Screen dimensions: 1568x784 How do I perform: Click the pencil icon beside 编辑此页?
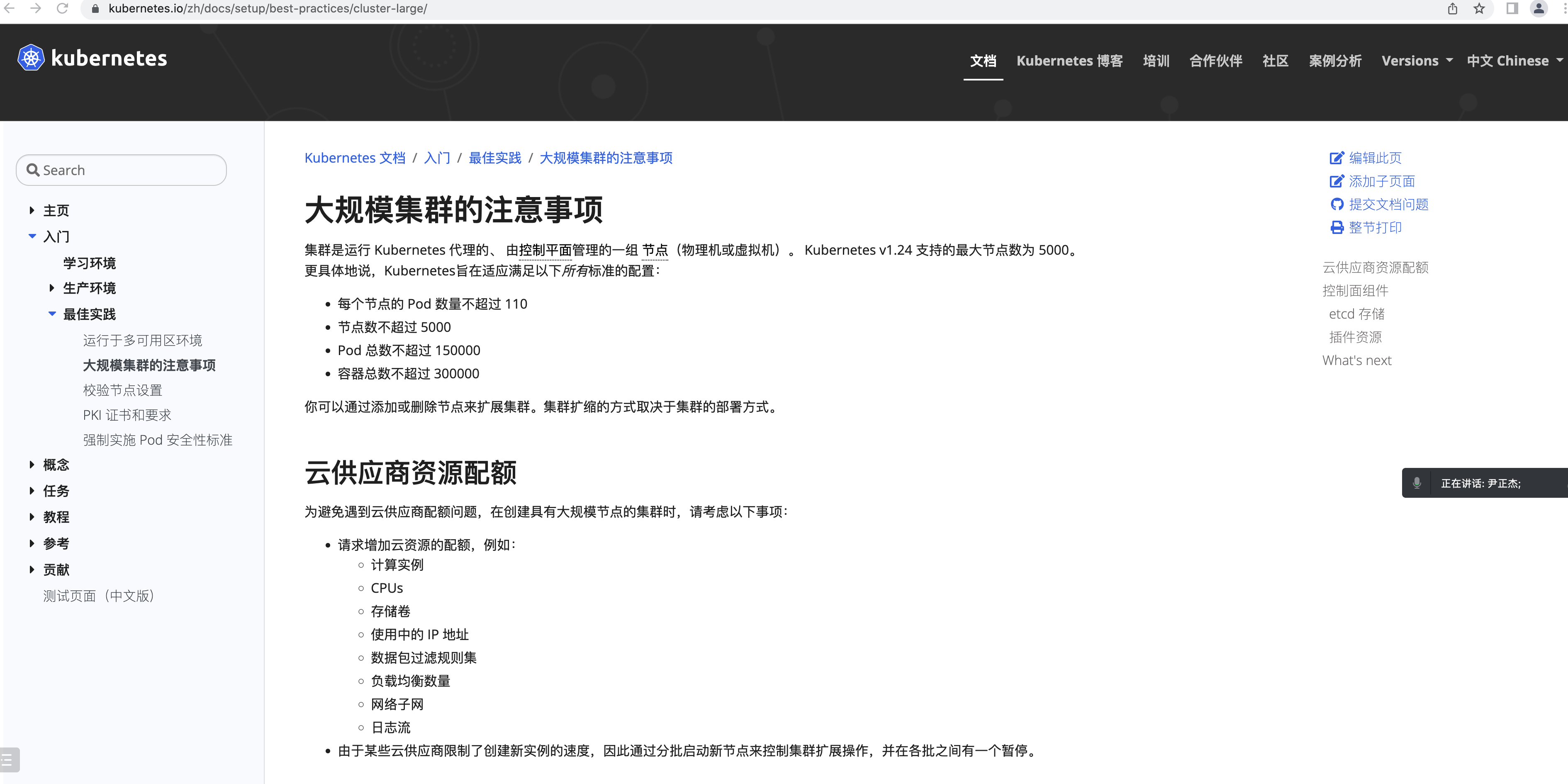[1337, 157]
